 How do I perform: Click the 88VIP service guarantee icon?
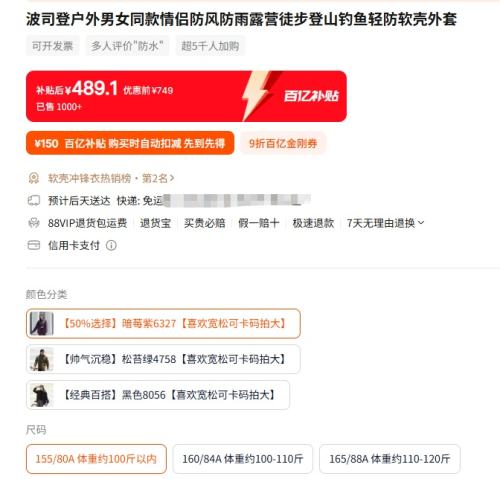pos(34,223)
